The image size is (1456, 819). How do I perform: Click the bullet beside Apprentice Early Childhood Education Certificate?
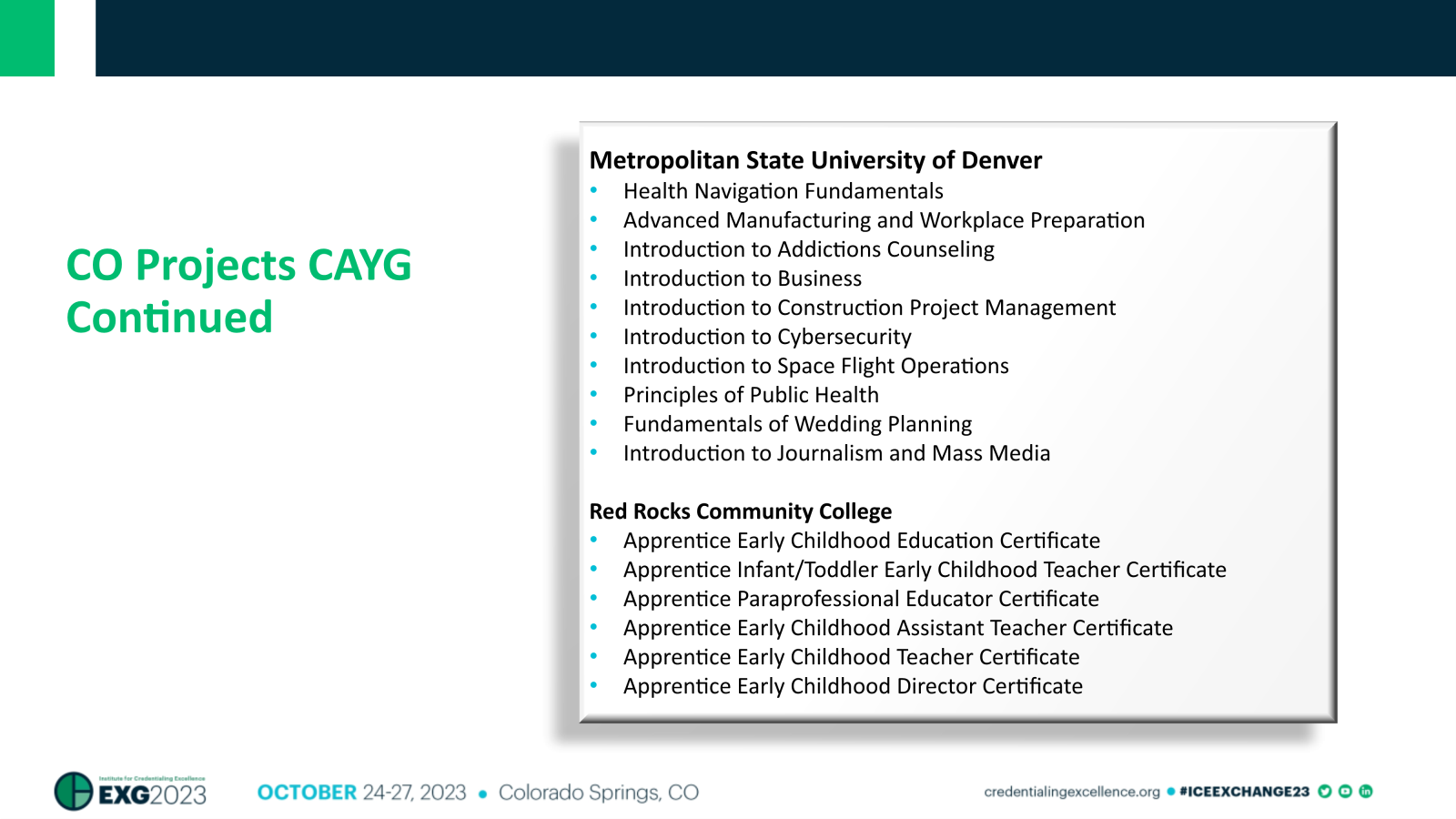595,539
